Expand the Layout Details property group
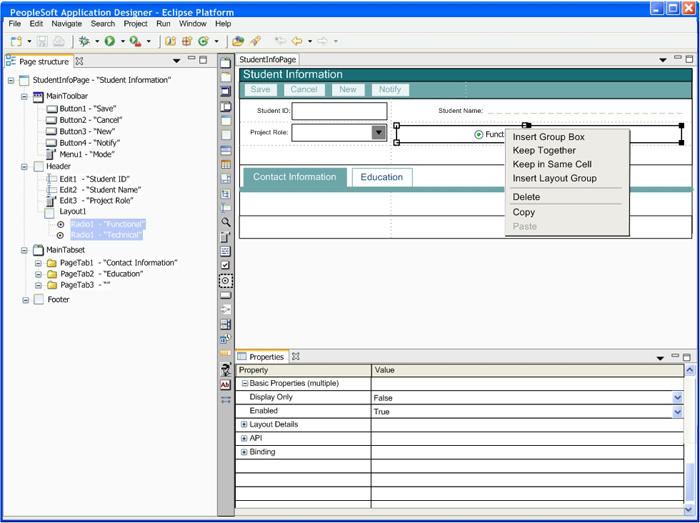Screen dimensions: 700x523 tap(244, 424)
